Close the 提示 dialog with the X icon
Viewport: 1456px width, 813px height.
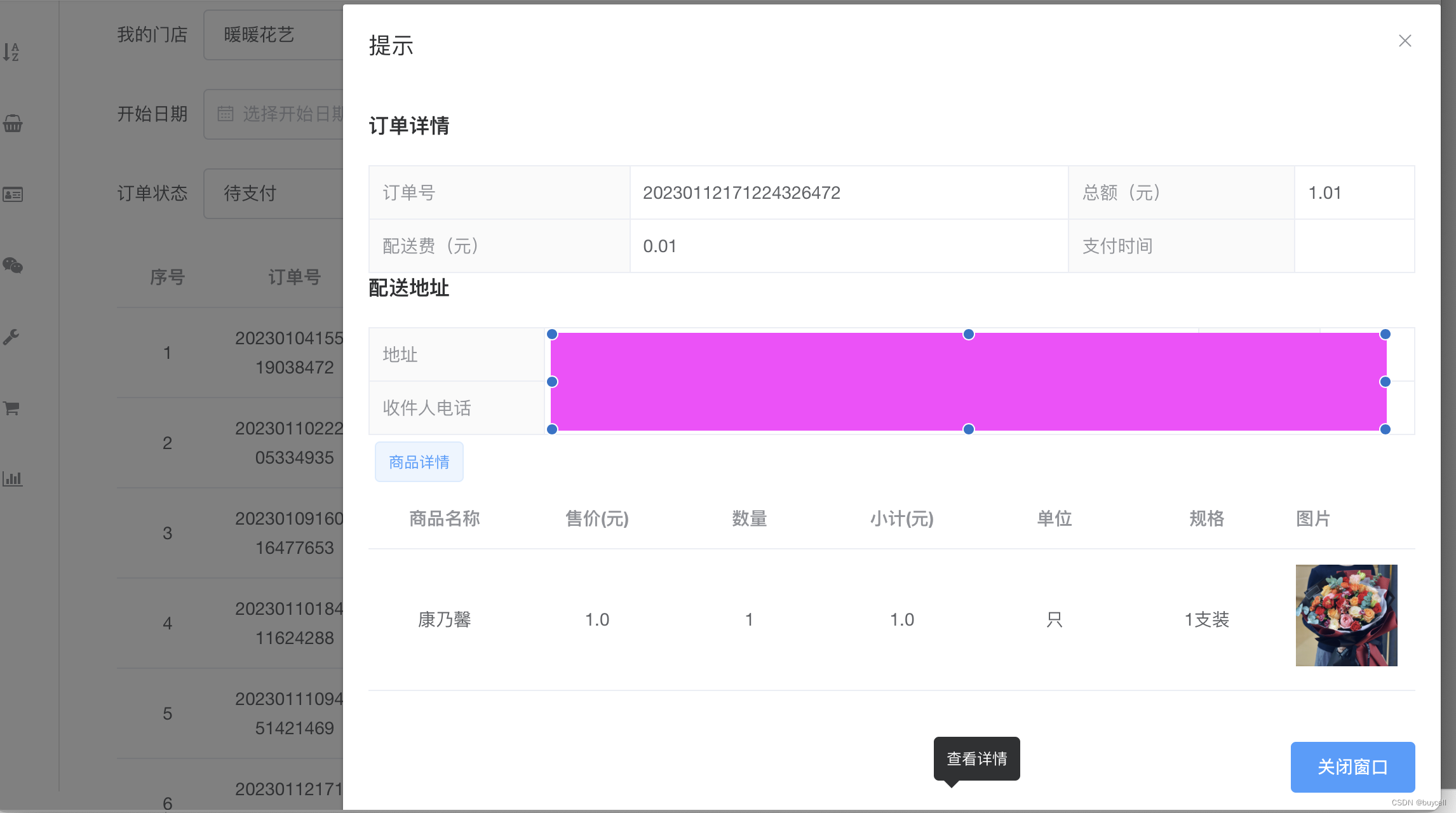1405,41
